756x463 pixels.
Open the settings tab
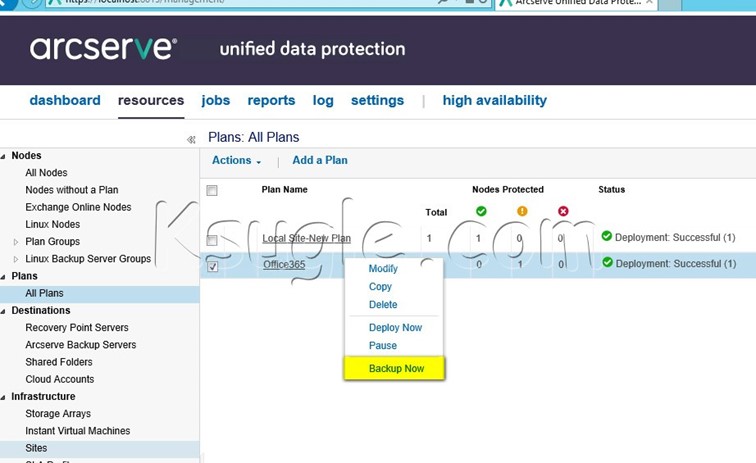[378, 100]
